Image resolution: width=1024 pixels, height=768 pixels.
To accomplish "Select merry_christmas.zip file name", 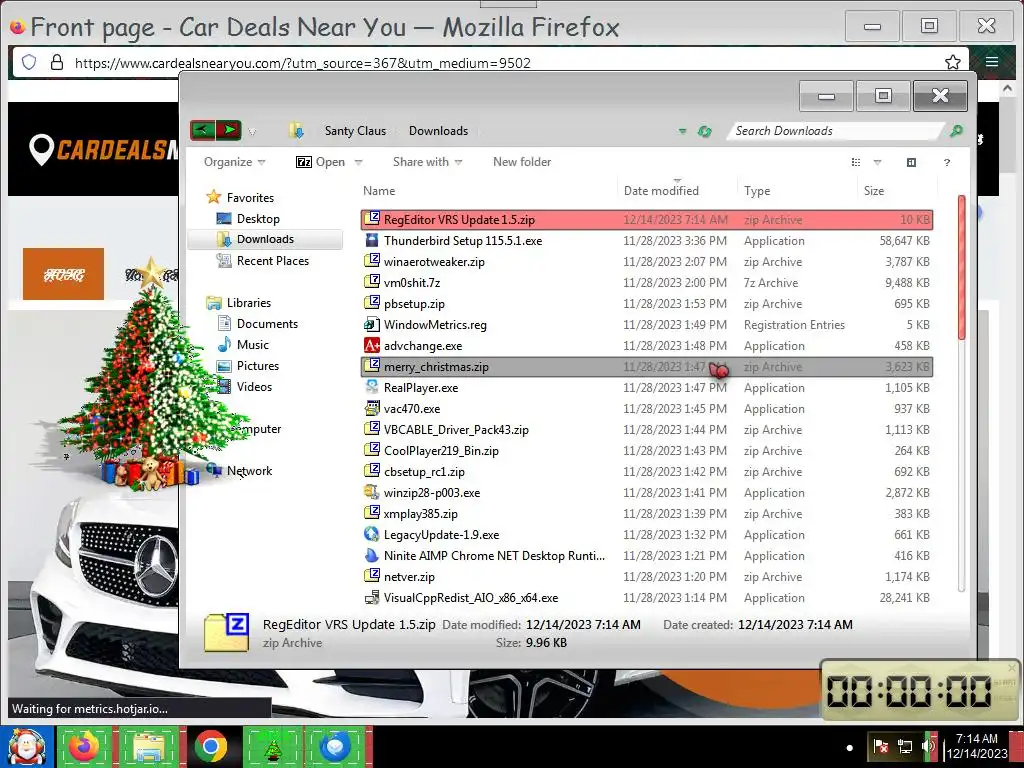I will point(436,367).
